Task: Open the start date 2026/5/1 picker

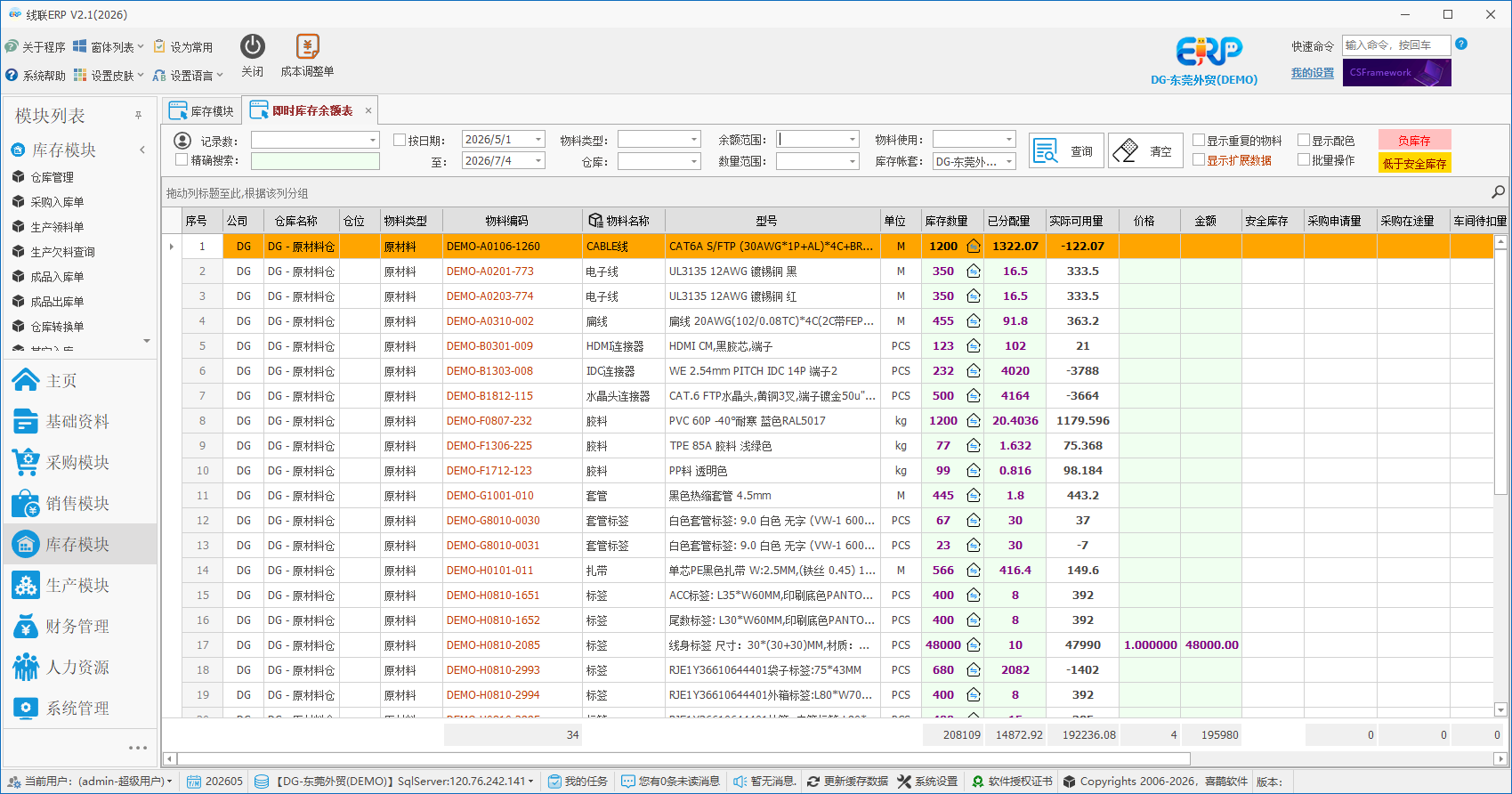Action: pos(538,140)
